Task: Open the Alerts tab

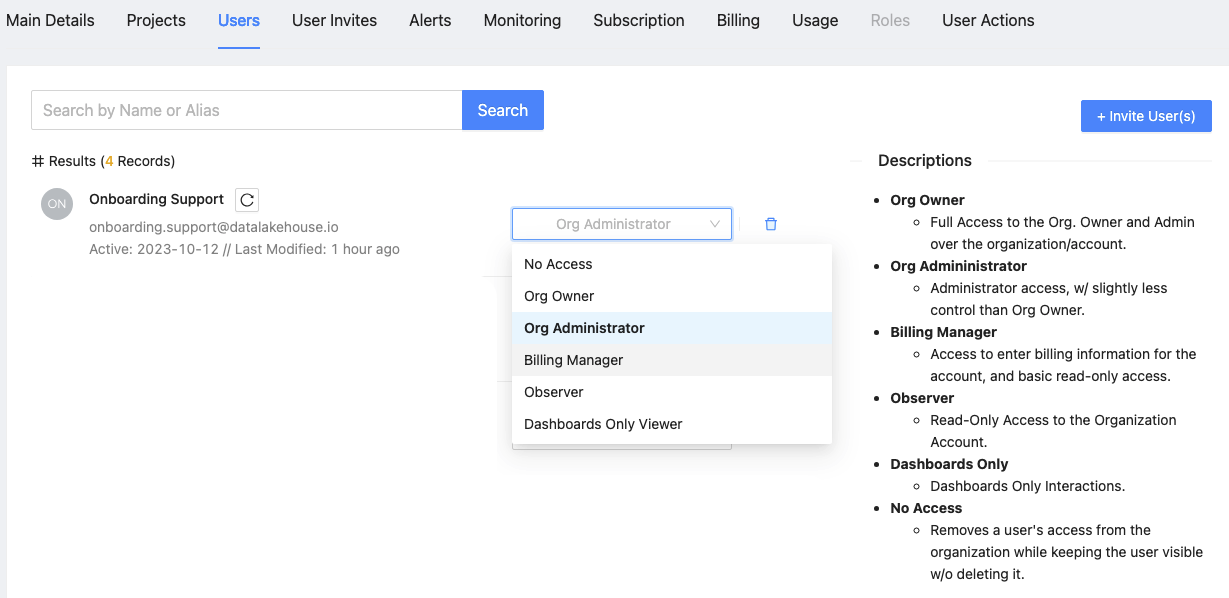Action: [430, 20]
